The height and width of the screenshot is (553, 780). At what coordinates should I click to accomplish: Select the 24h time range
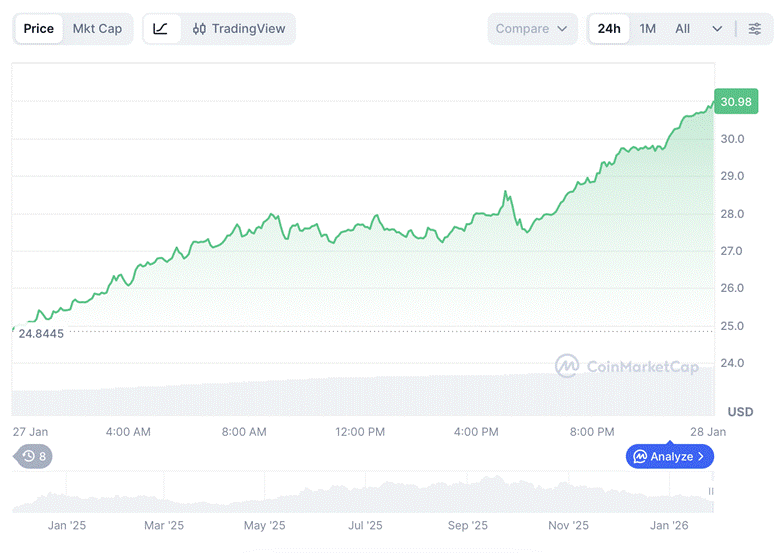[609, 29]
